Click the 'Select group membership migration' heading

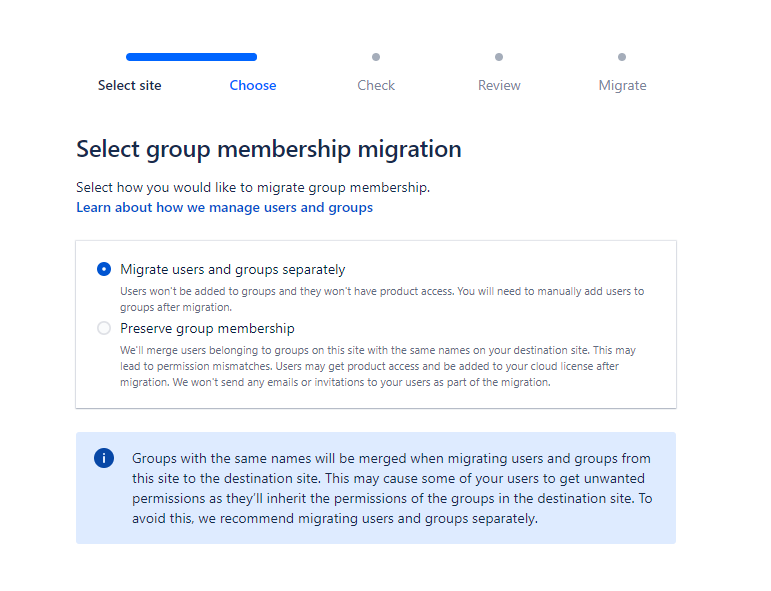268,149
